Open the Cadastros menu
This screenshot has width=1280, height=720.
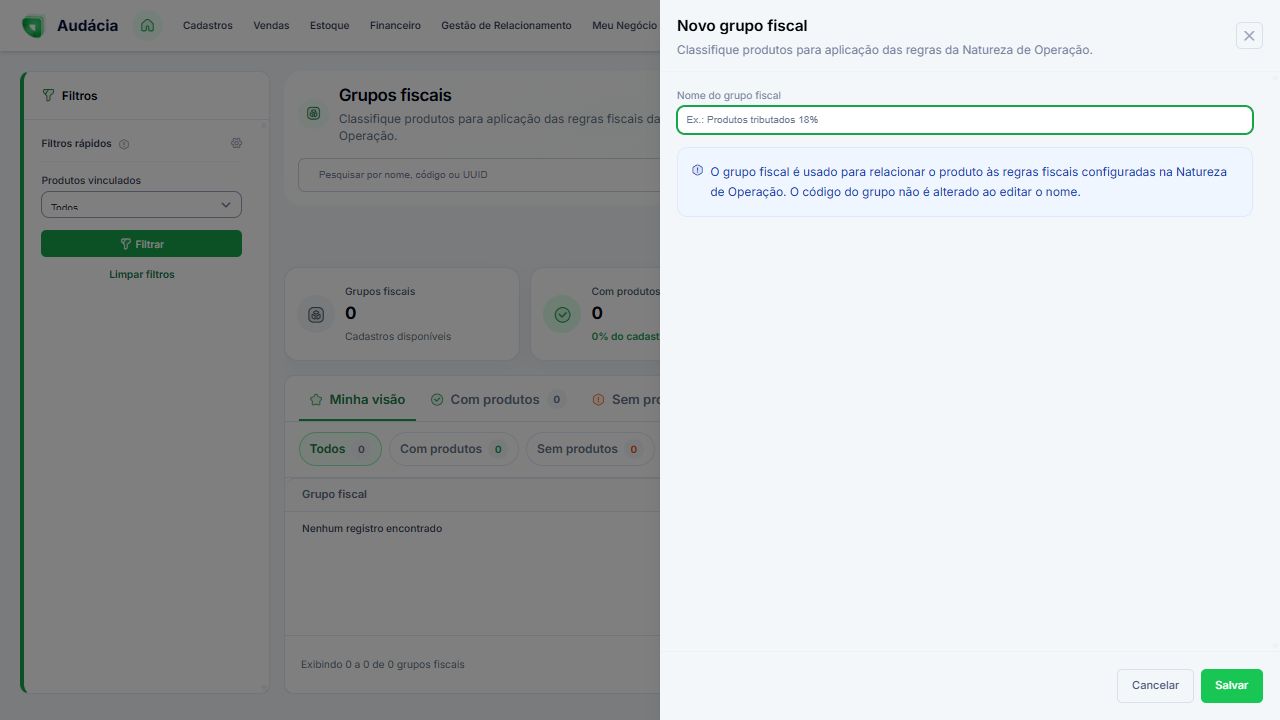click(207, 26)
